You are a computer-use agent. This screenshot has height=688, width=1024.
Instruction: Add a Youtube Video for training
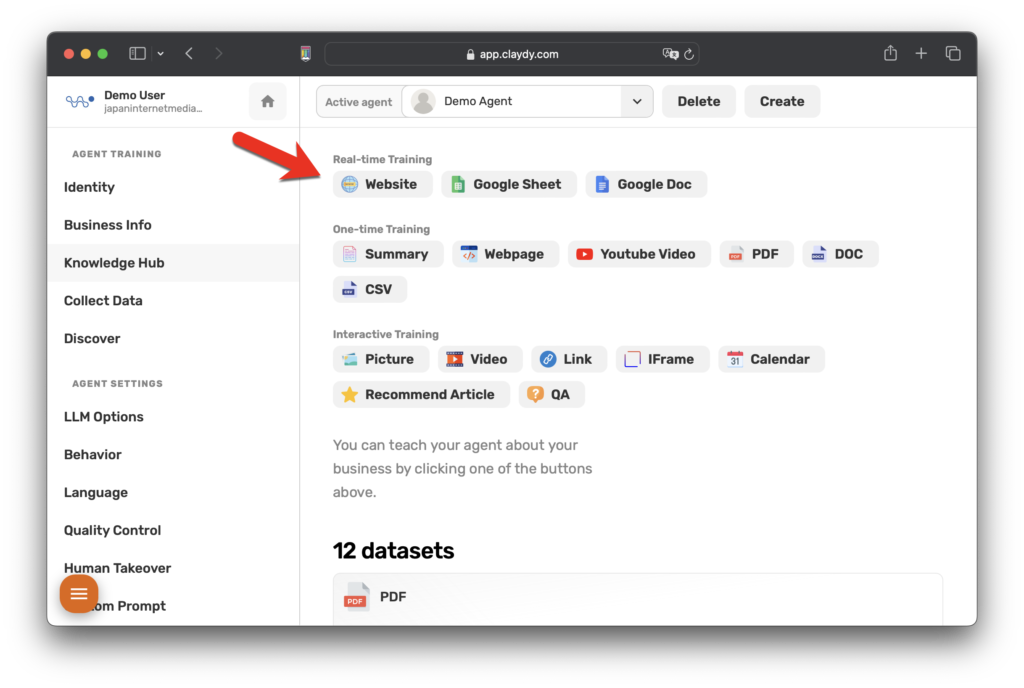click(x=638, y=254)
